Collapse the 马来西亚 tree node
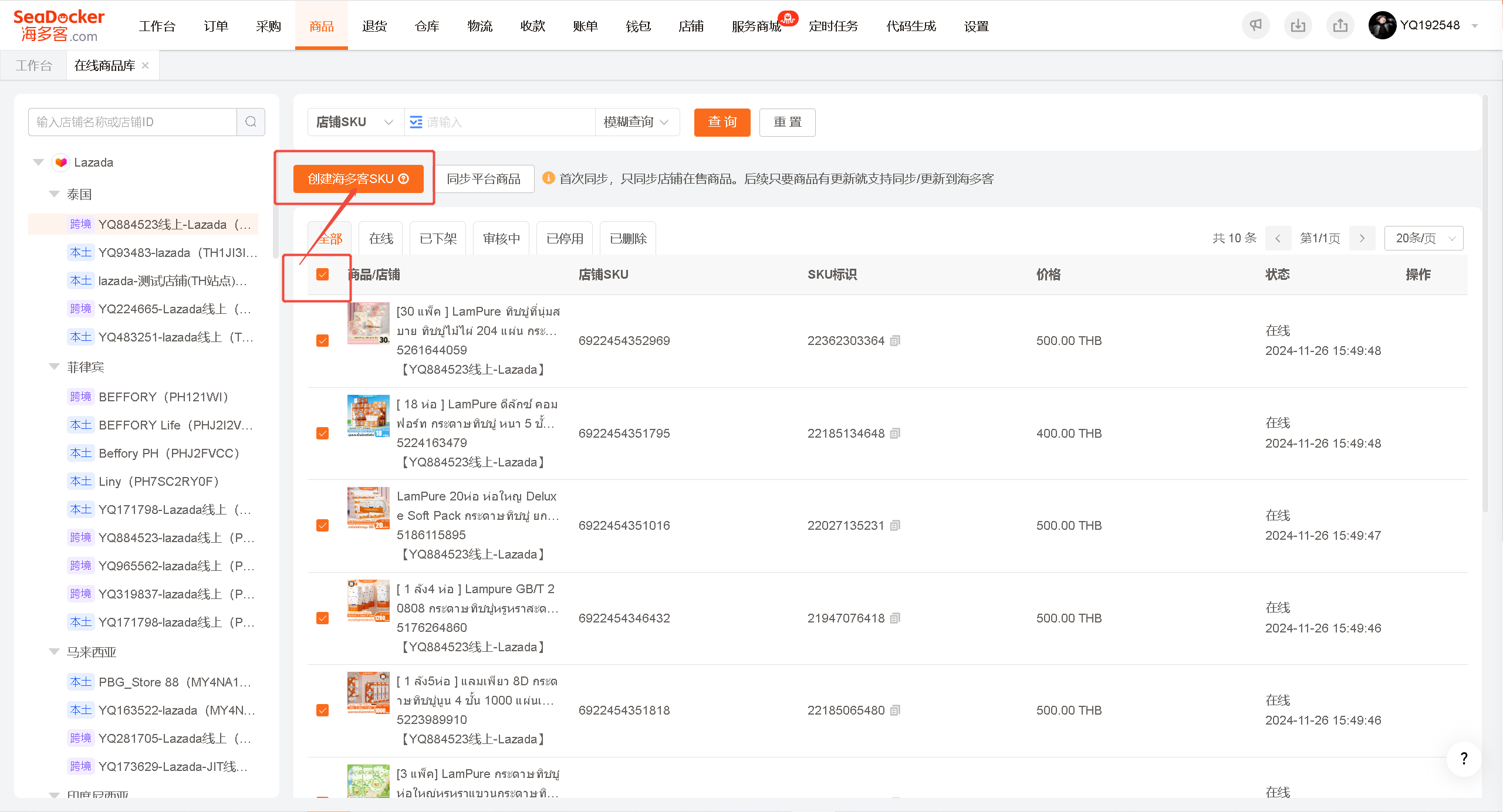 [54, 652]
